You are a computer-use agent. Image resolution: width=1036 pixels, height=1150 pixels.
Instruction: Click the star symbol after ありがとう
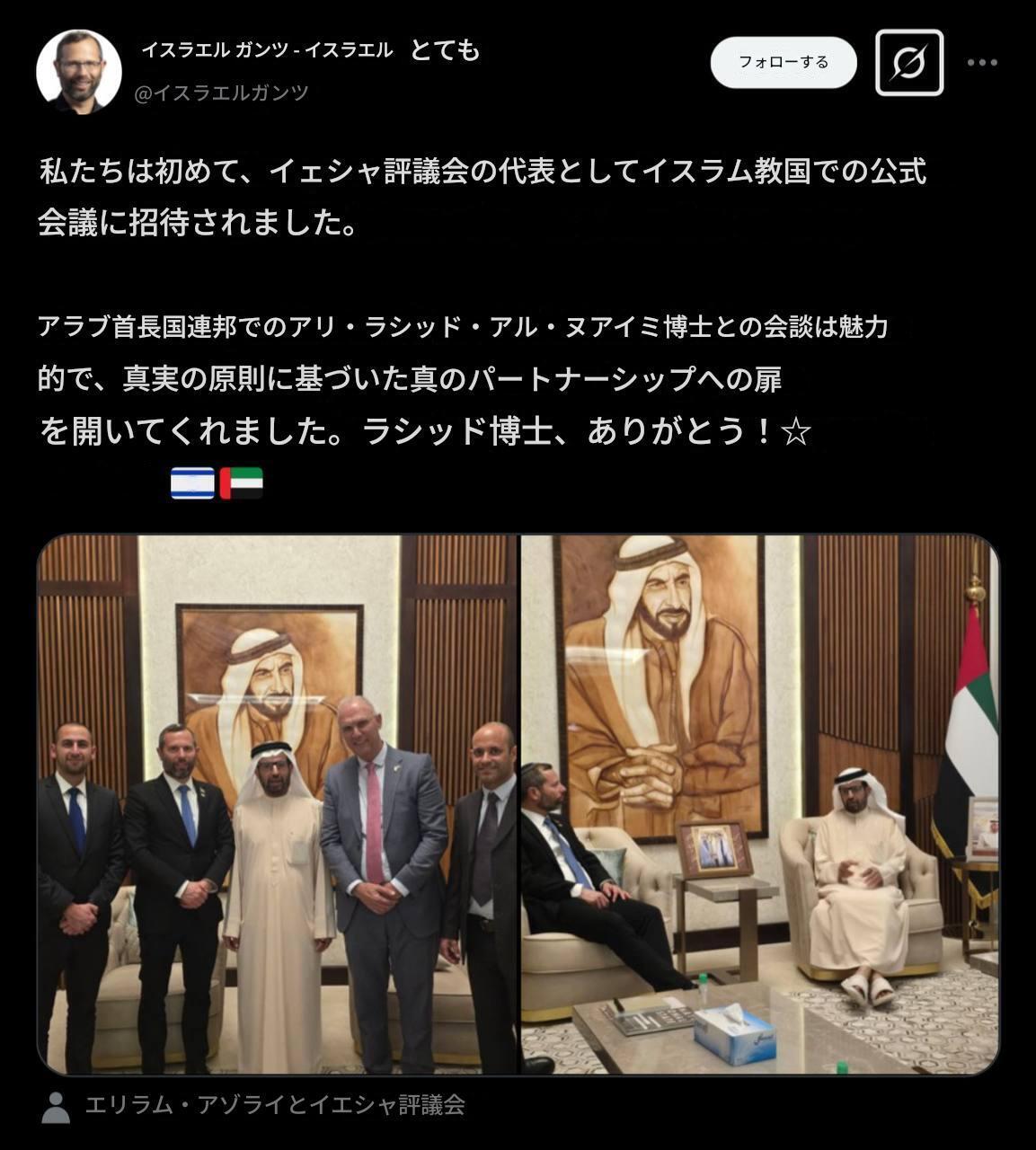point(796,433)
